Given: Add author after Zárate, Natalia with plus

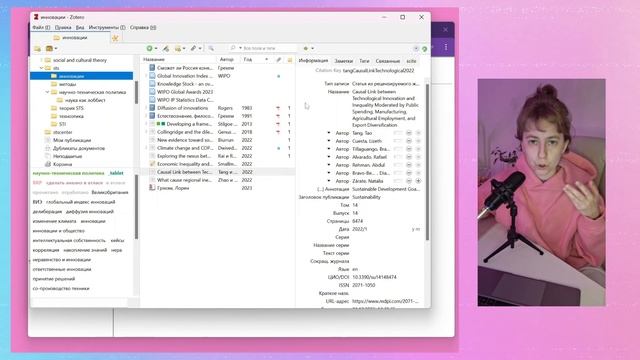Looking at the screenshot, I should 418,181.
